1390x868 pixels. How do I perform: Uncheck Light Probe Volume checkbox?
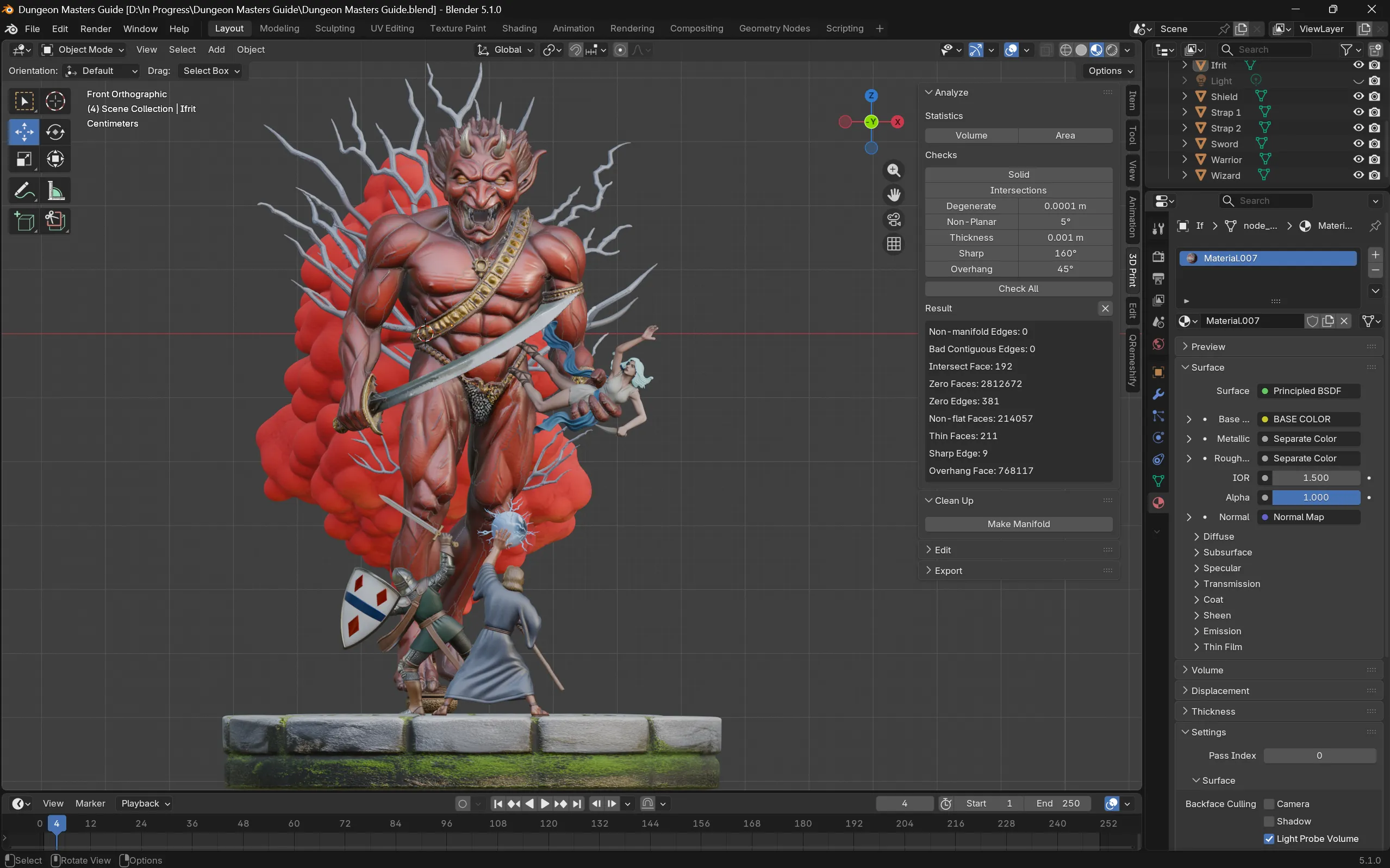point(1269,839)
